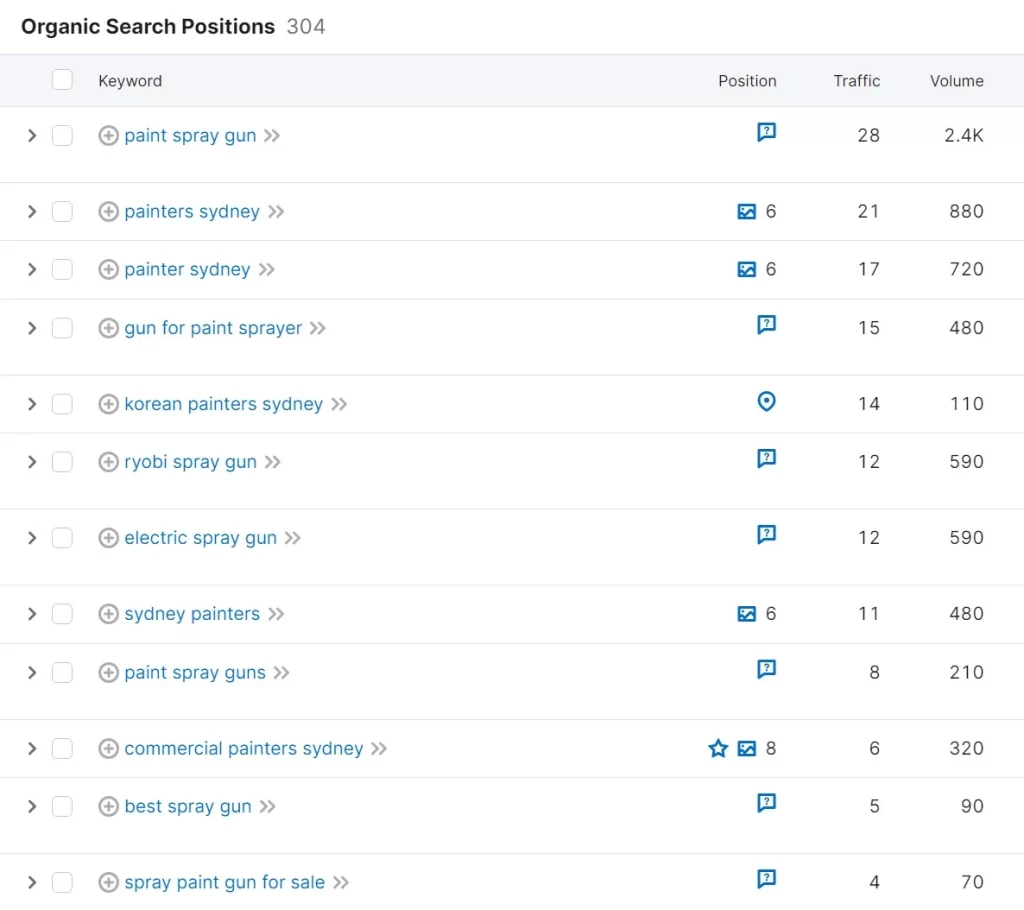Select the checkbox for gun for paint sprayer

click(x=62, y=328)
